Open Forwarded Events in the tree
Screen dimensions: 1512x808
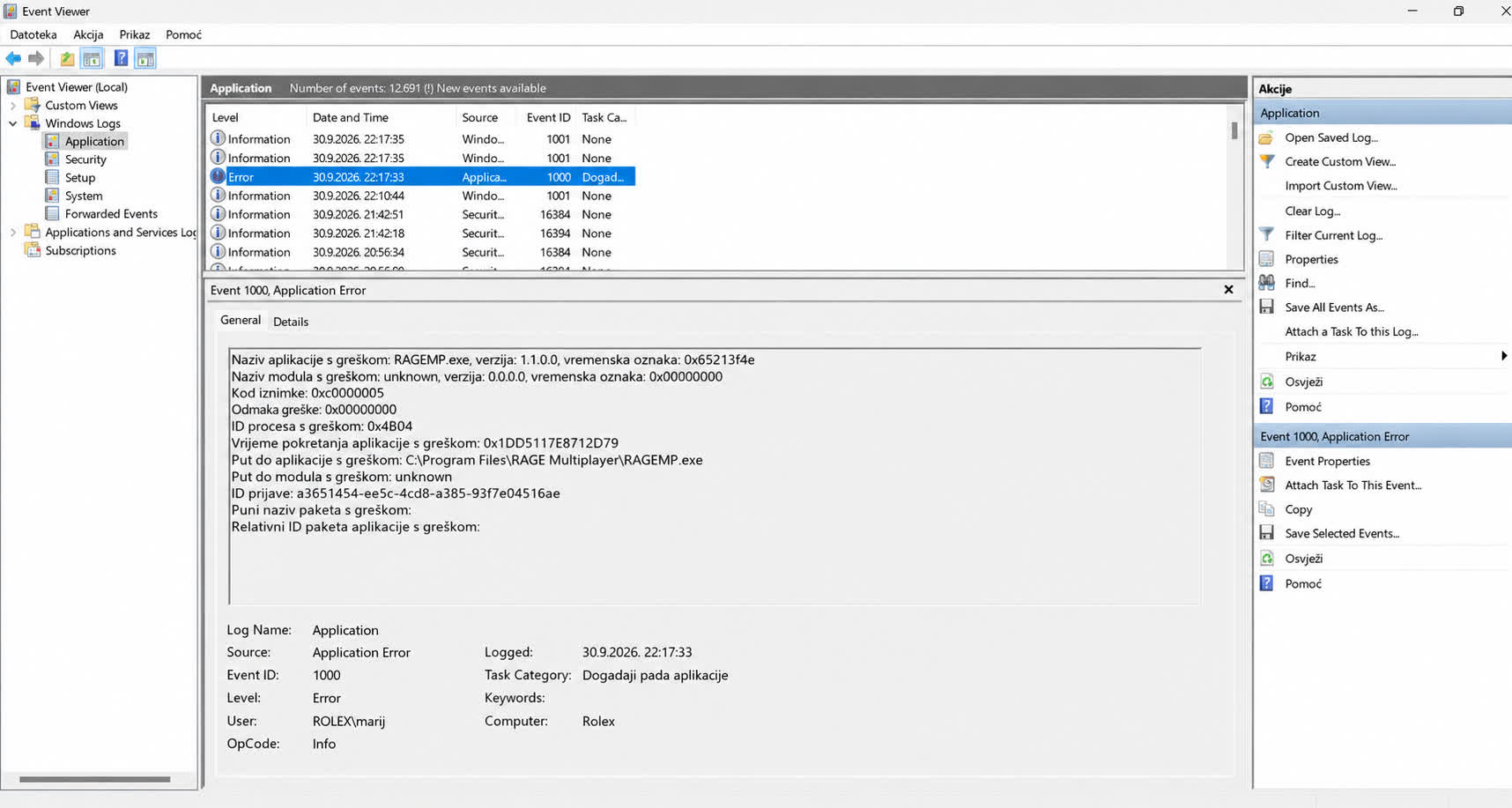coord(111,213)
